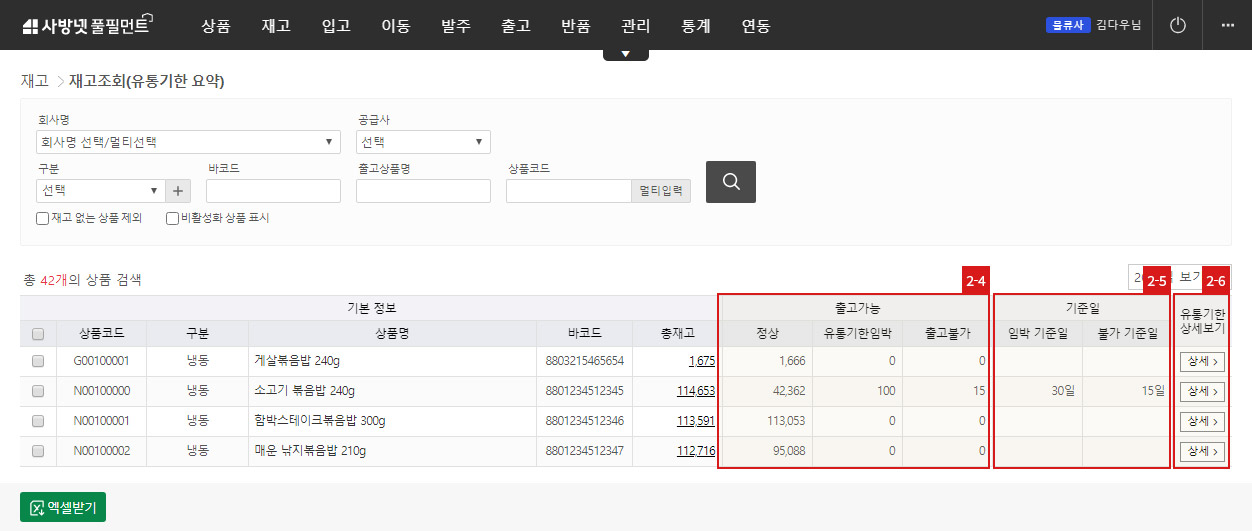1252x531 pixels.
Task: Click the 상품명 column header
Action: [x=392, y=334]
